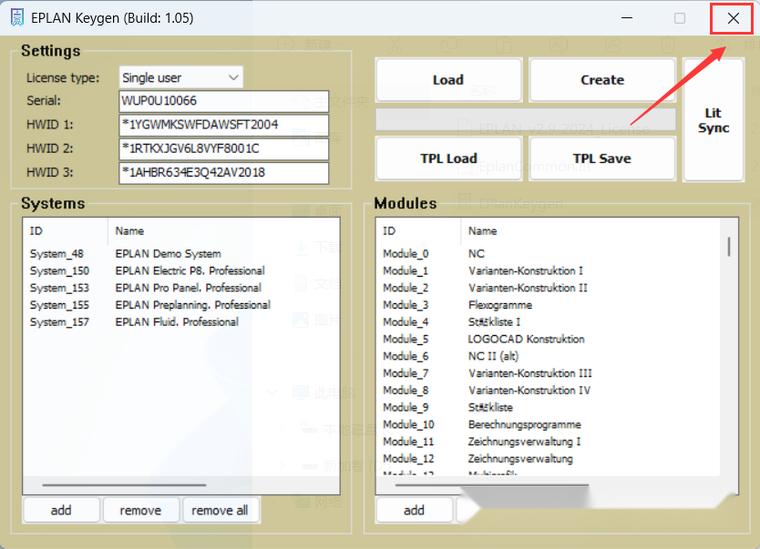760x549 pixels.
Task: Select Module_0 NC row
Action: click(548, 254)
